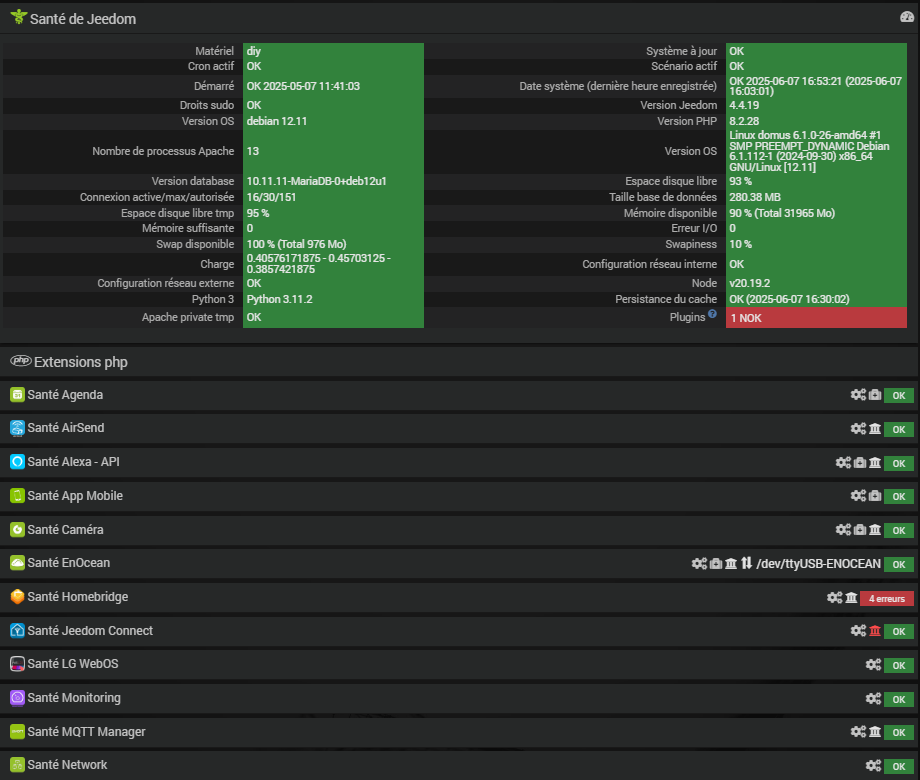920x780 pixels.
Task: Expand the Extensions php section
Action: point(460,362)
